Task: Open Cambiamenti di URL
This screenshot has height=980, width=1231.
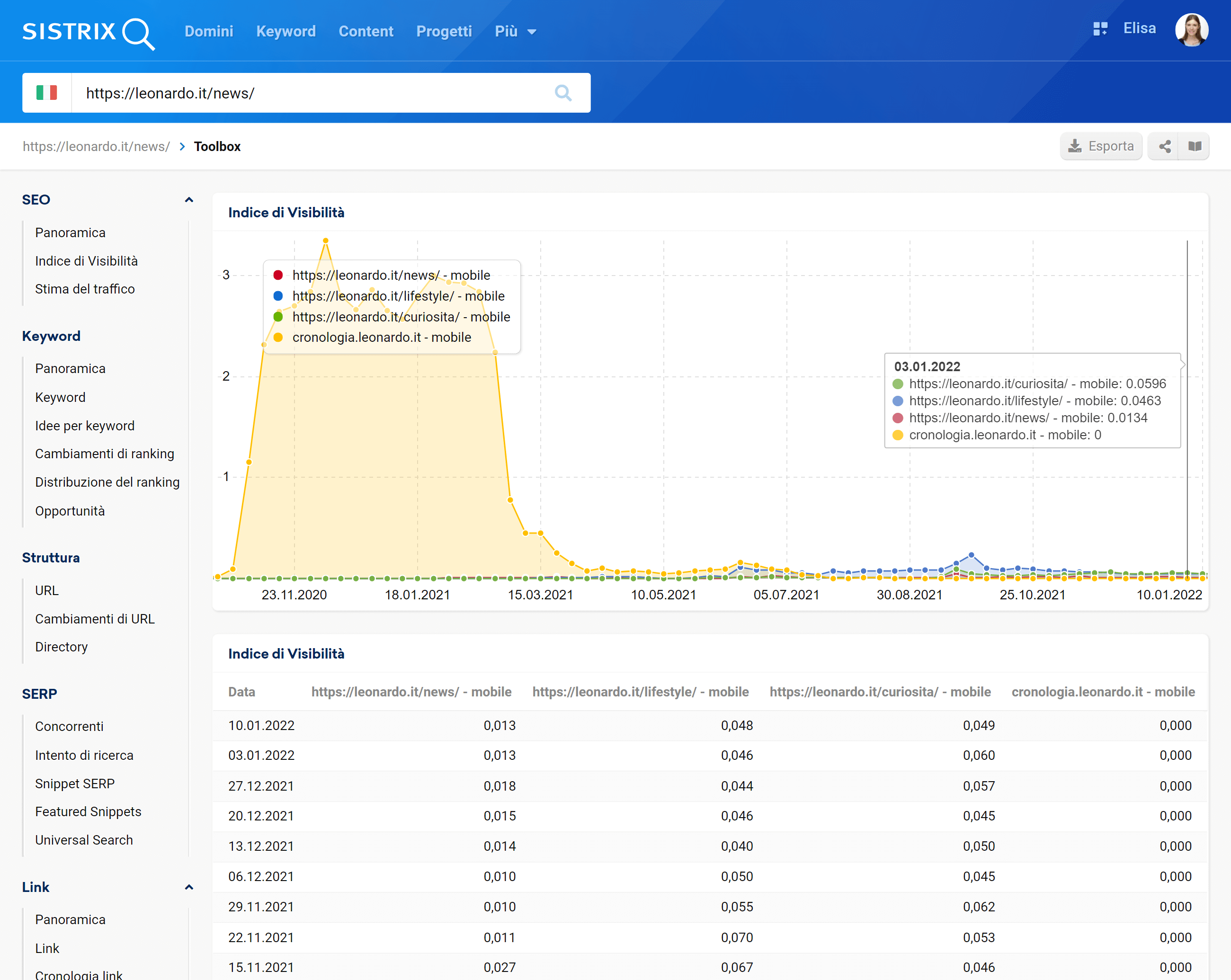Action: 95,619
